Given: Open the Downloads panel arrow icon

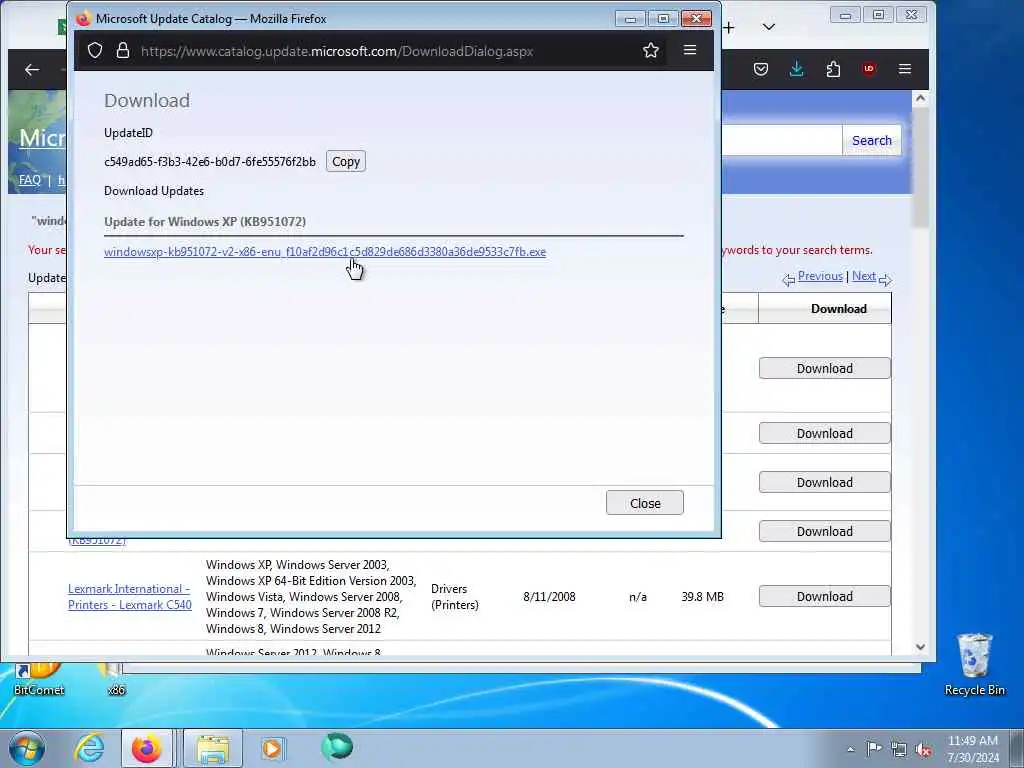Looking at the screenshot, I should (x=797, y=69).
